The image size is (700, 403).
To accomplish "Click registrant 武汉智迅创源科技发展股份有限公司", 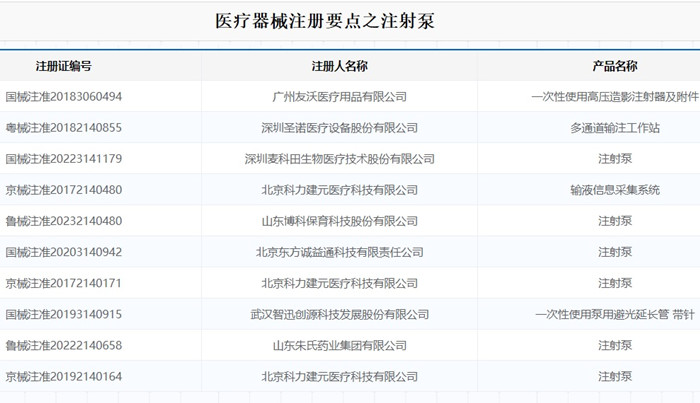I will 339,314.
